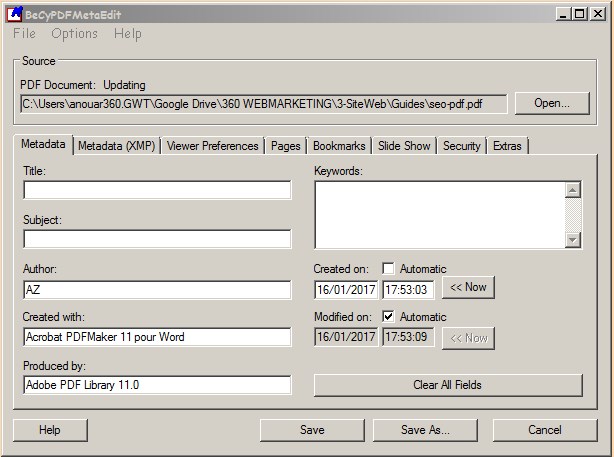614x457 pixels.
Task: Open the File menu
Action: [x=24, y=34]
